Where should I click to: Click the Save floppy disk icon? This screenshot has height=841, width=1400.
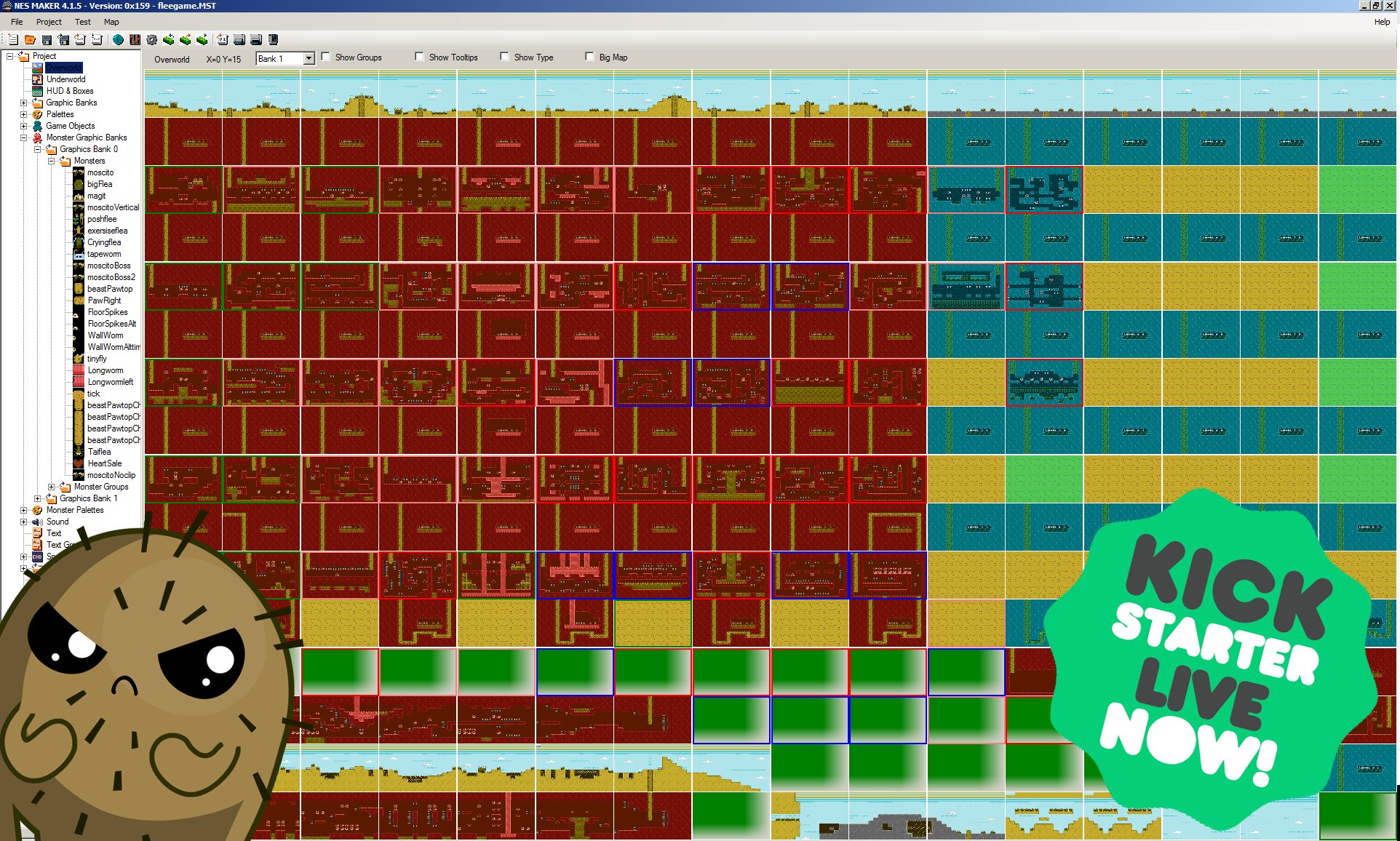click(x=47, y=40)
